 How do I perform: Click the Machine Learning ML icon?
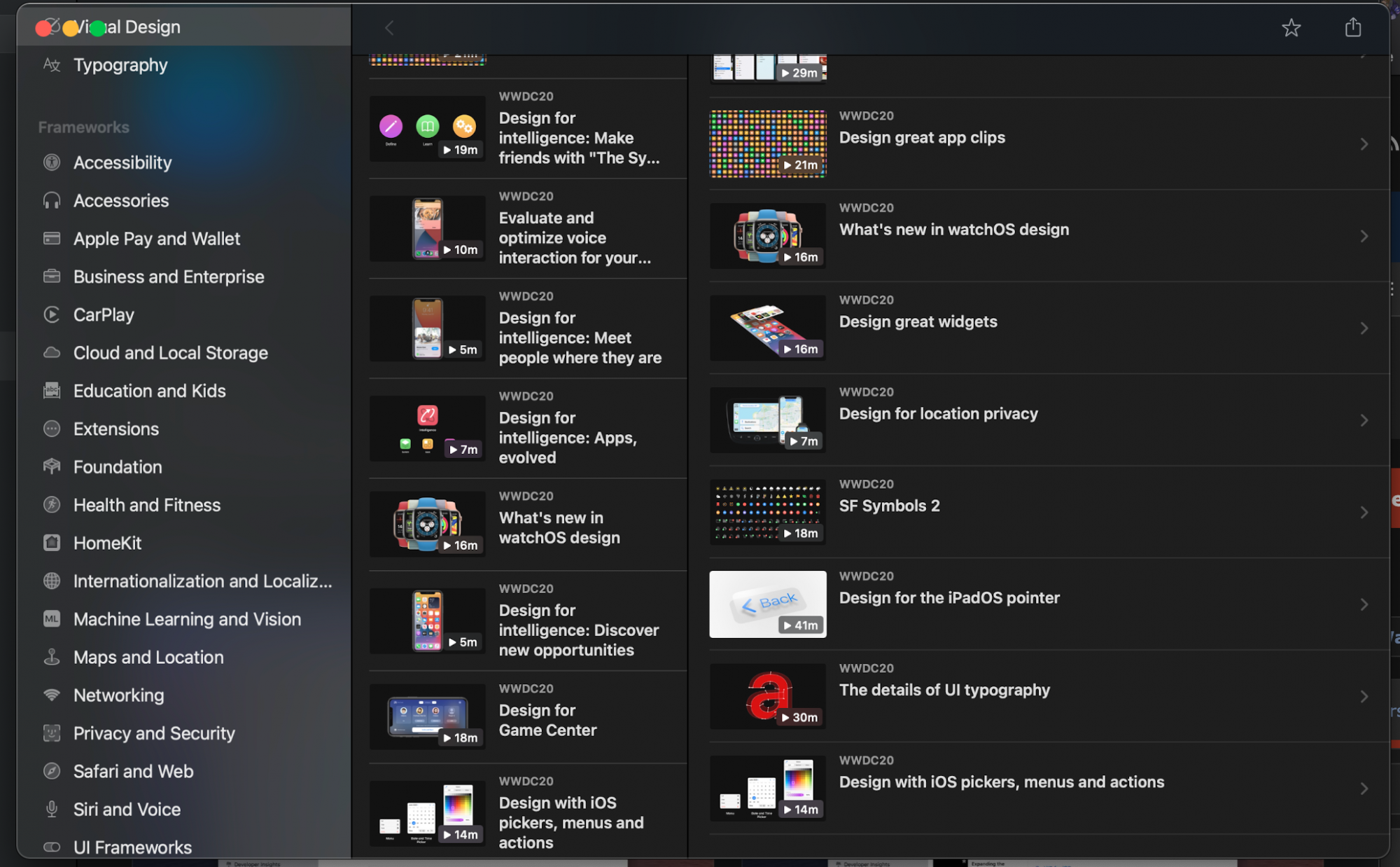point(52,619)
